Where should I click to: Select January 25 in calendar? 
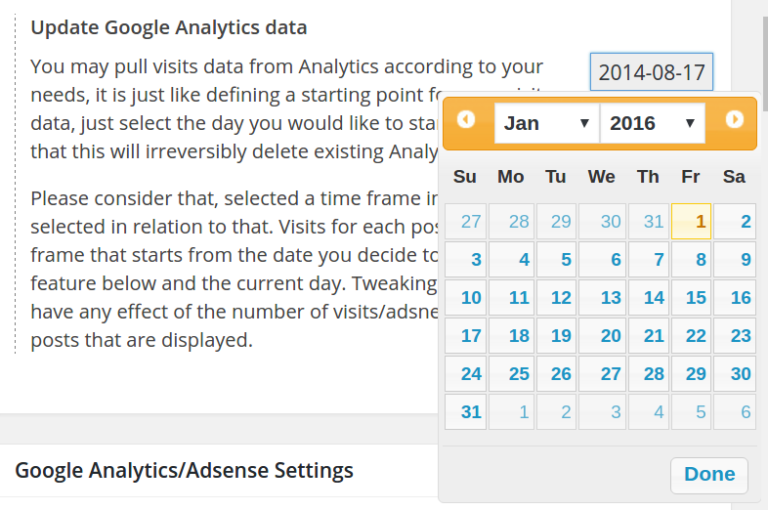[512, 373]
